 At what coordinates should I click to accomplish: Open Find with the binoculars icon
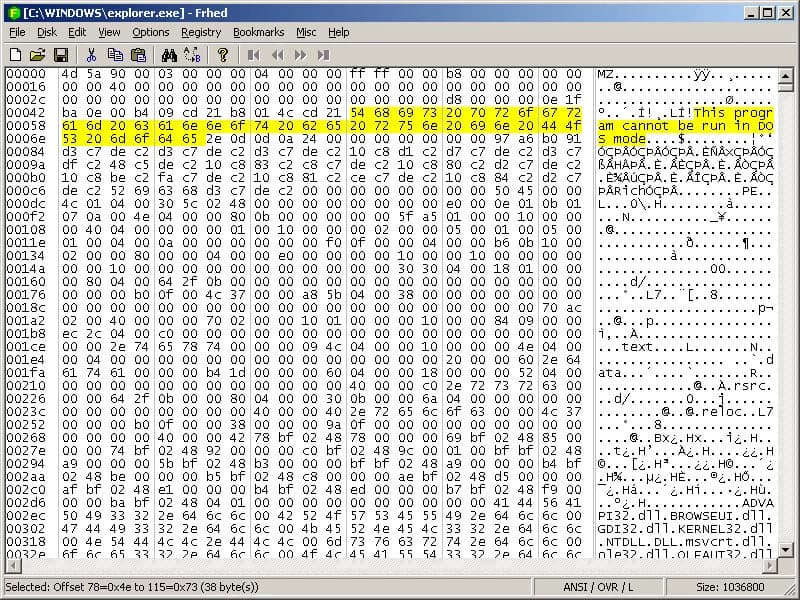168,54
